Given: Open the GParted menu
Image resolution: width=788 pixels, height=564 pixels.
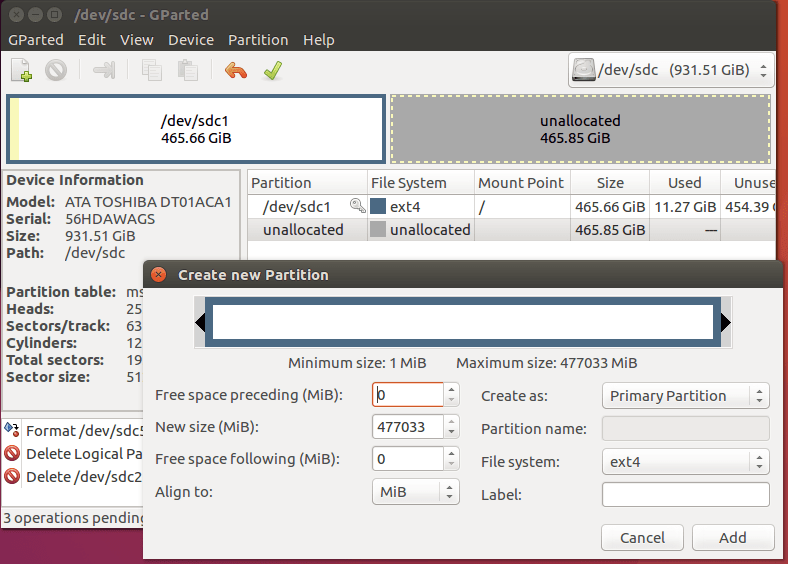Looking at the screenshot, I should tap(36, 40).
